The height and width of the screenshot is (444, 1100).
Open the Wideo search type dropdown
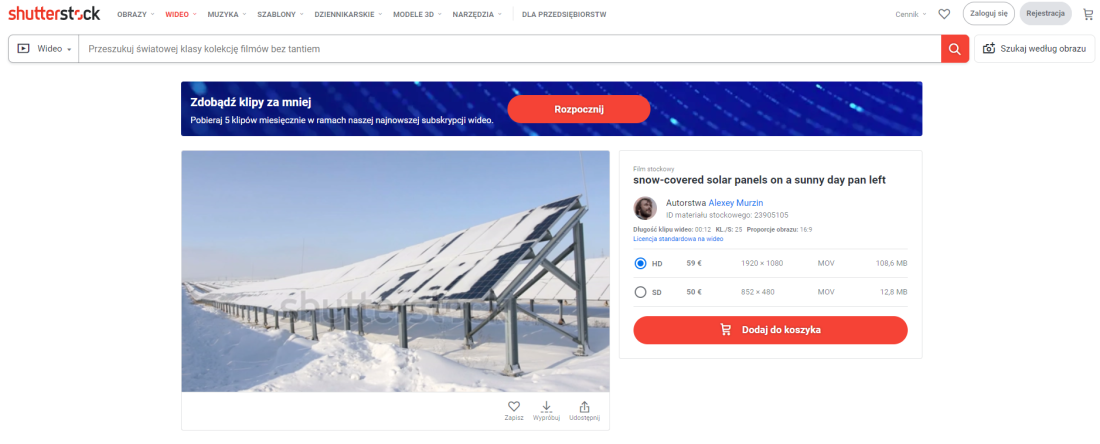44,49
